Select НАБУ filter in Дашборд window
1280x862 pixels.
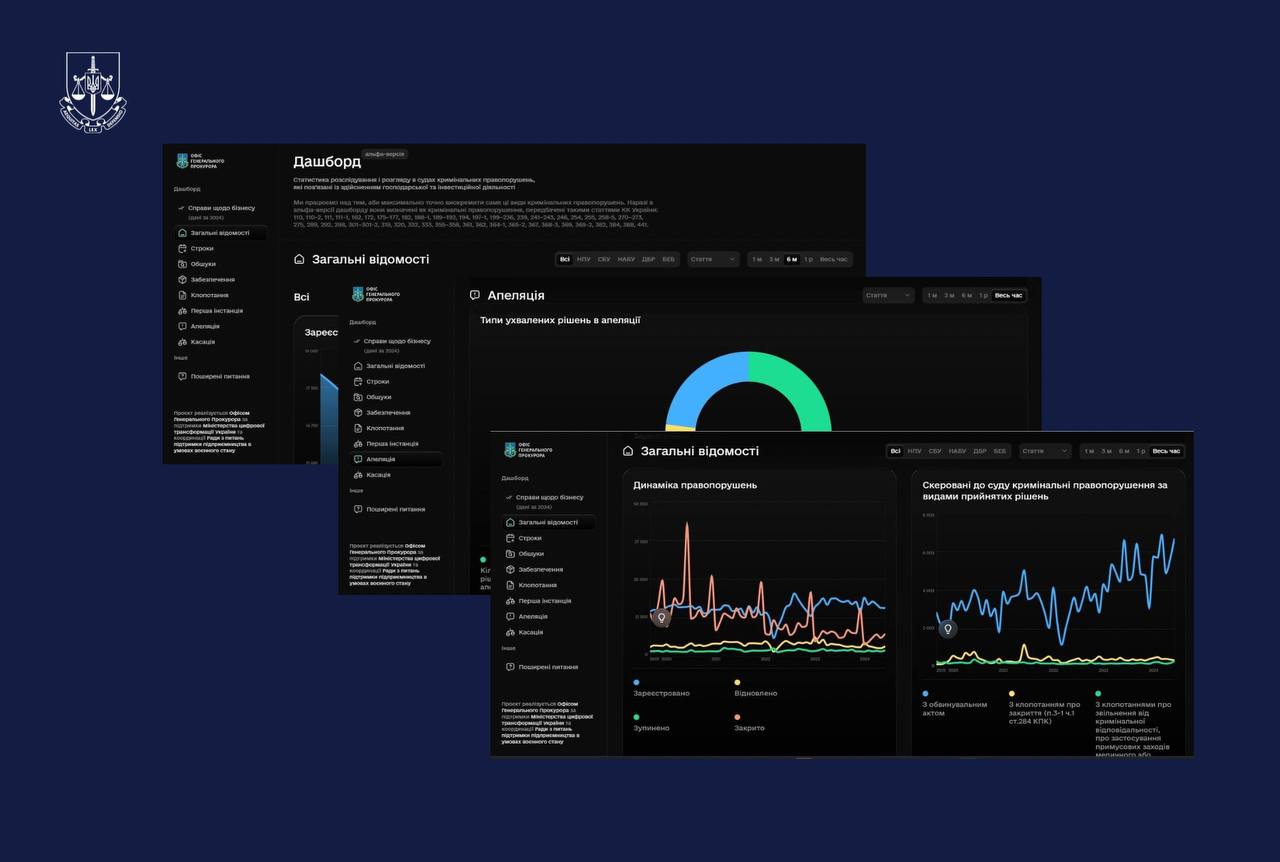626,259
